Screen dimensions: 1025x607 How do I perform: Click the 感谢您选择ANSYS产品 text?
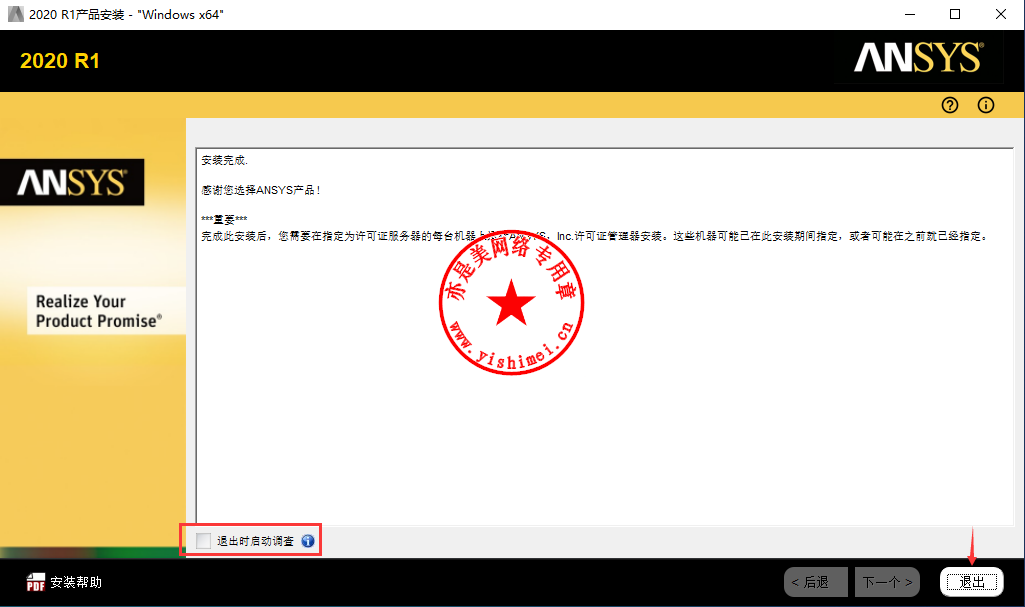261,190
